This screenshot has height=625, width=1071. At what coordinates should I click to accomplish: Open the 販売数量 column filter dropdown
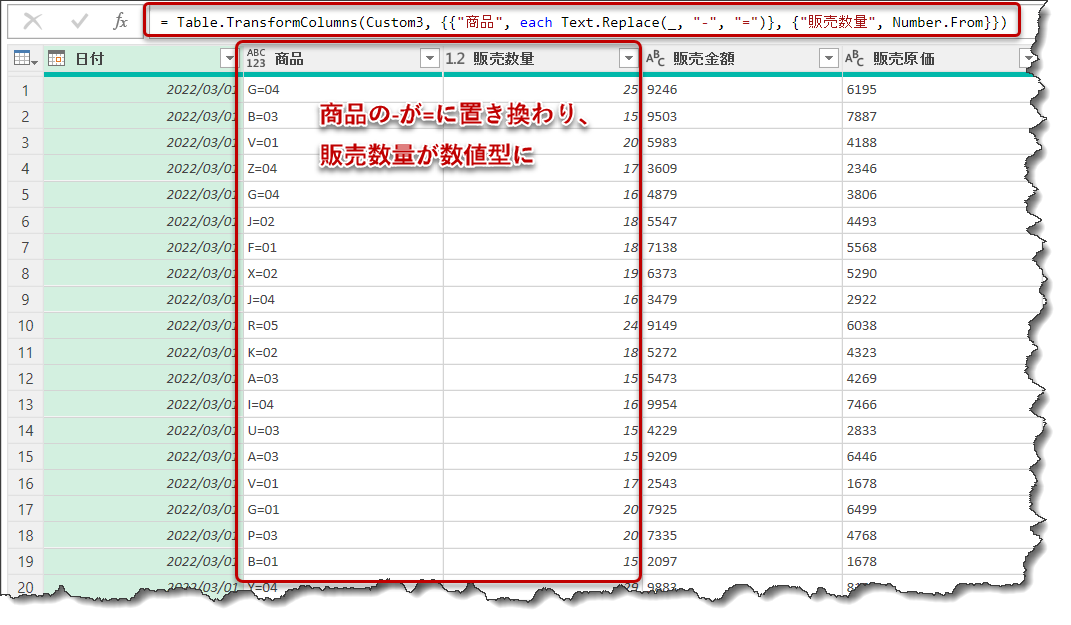coord(628,59)
